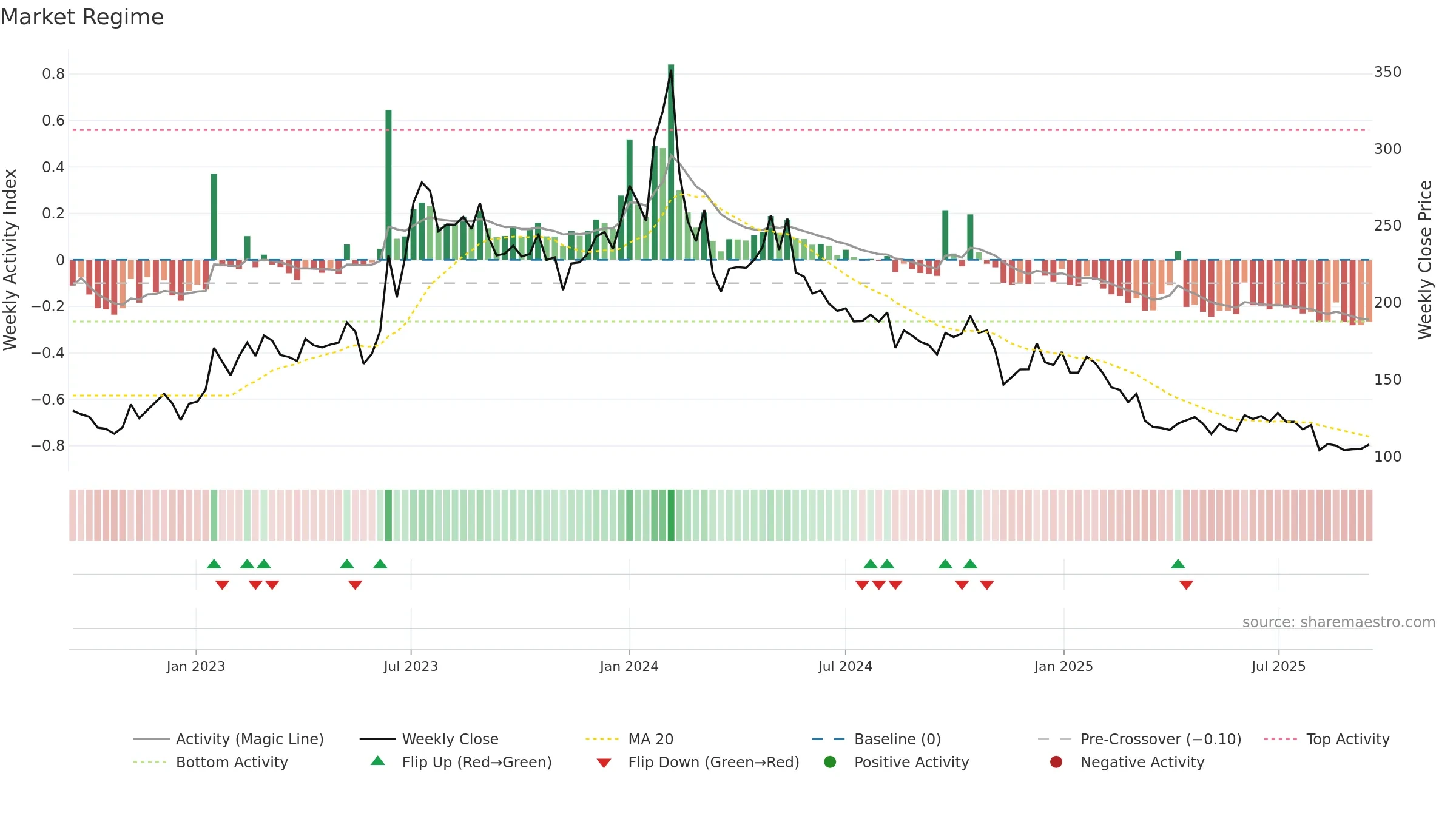The height and width of the screenshot is (819, 1456).
Task: Click the Weekly Activity Index axis title
Action: (10, 260)
